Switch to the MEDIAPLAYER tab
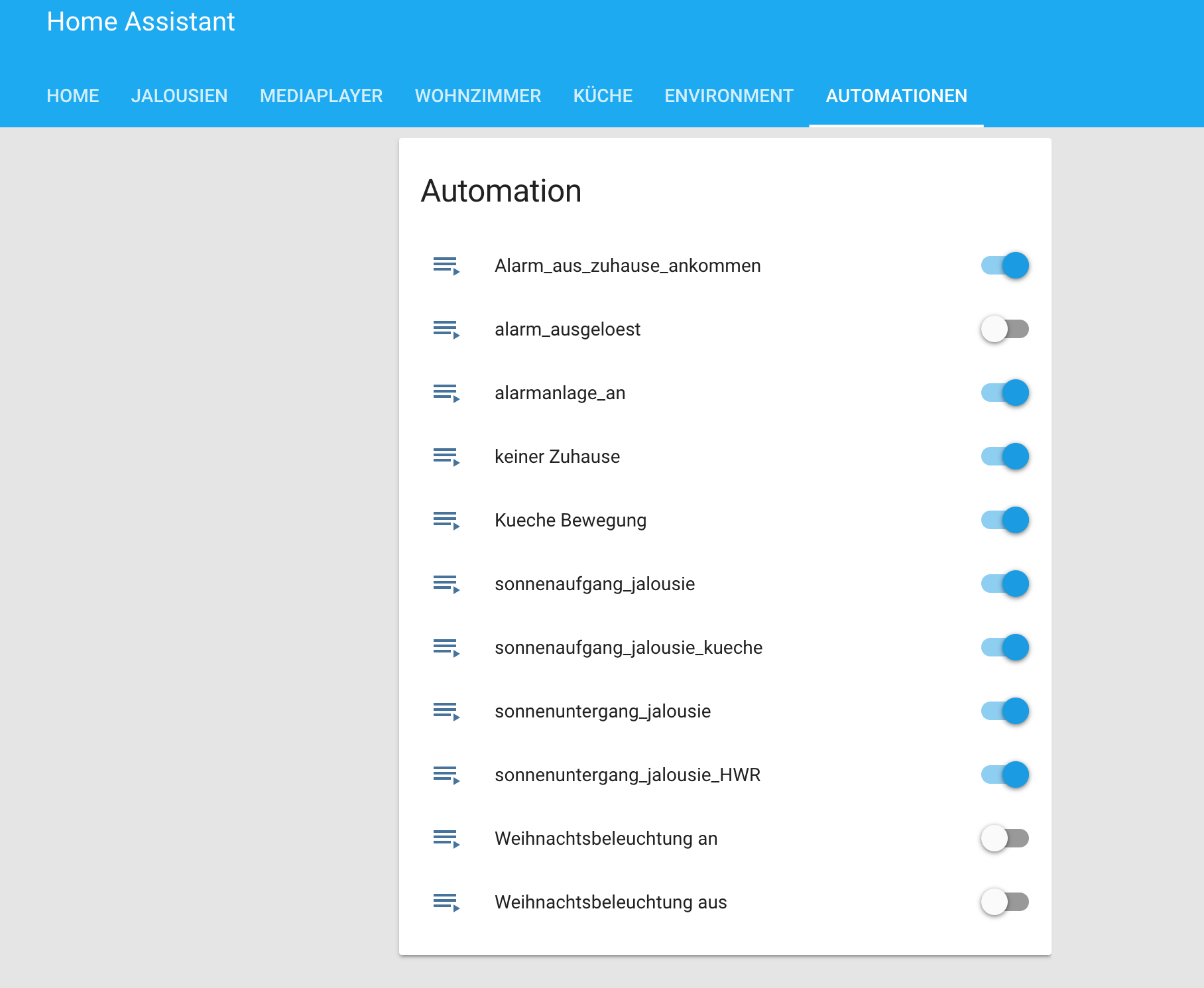Screen dimensions: 1204x988 [321, 95]
